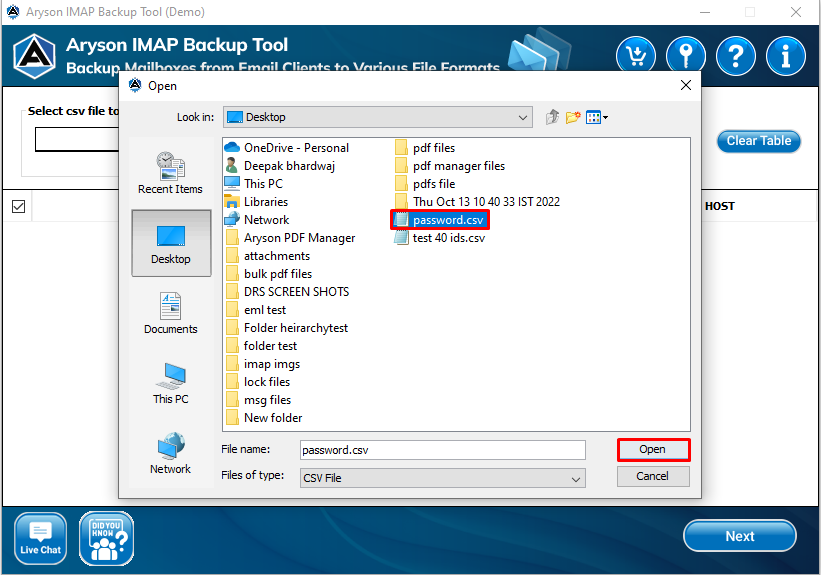The width and height of the screenshot is (821, 575).
Task: Open the view menu icon dropdown
Action: (x=596, y=117)
